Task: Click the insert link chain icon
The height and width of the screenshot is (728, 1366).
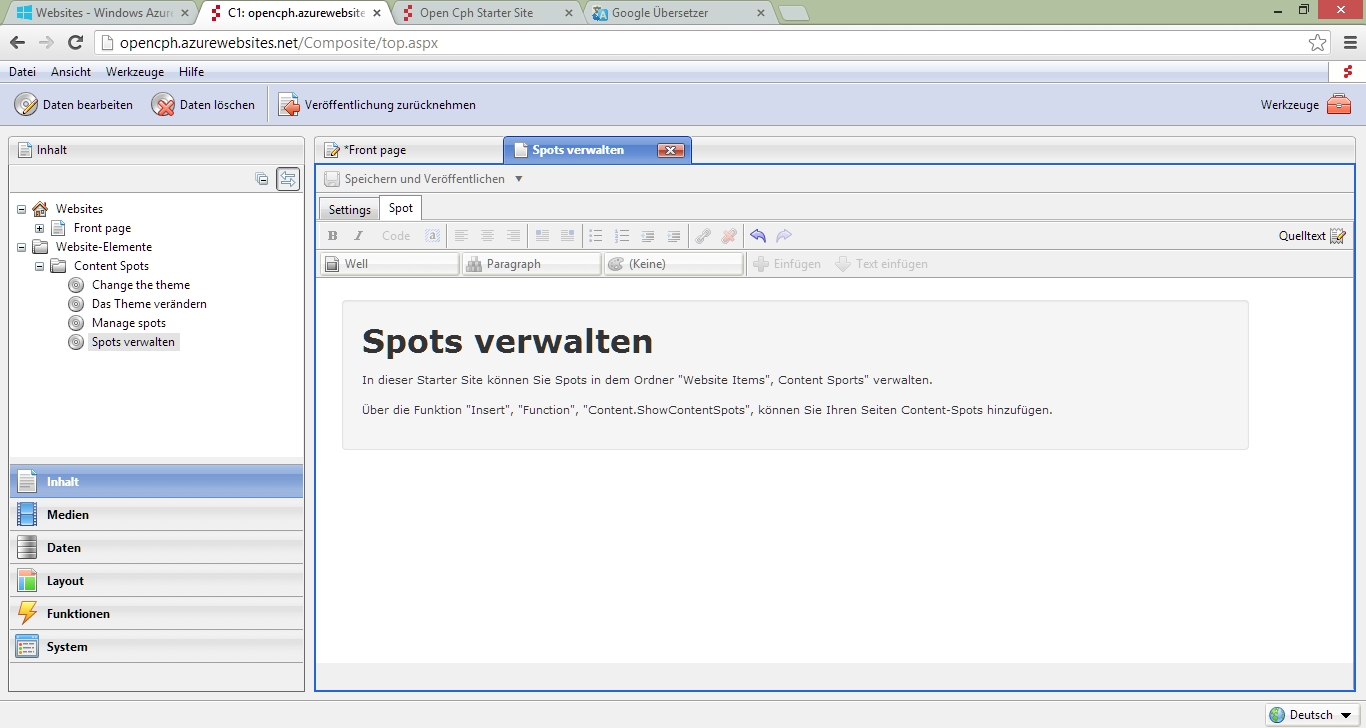Action: click(x=703, y=236)
